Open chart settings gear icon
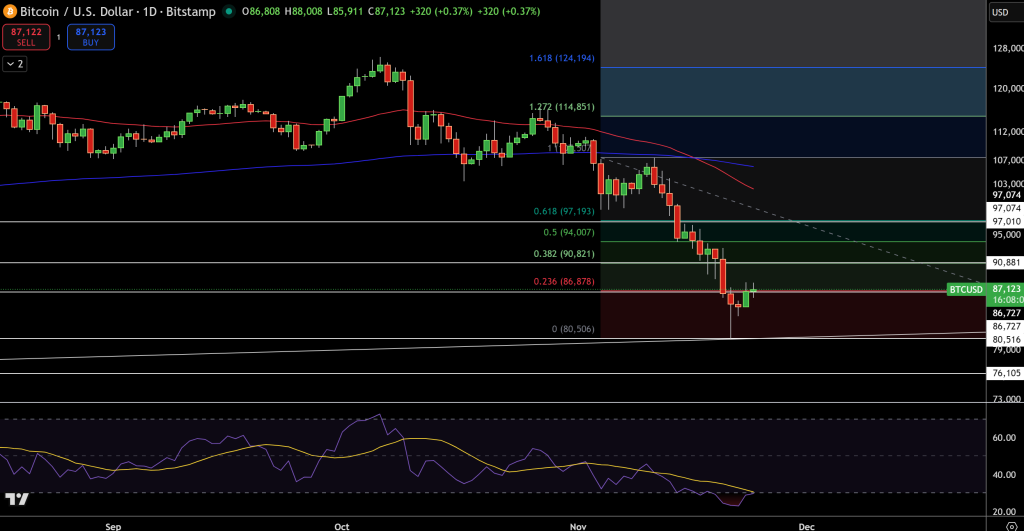Image resolution: width=1024 pixels, height=531 pixels. pos(1012,526)
